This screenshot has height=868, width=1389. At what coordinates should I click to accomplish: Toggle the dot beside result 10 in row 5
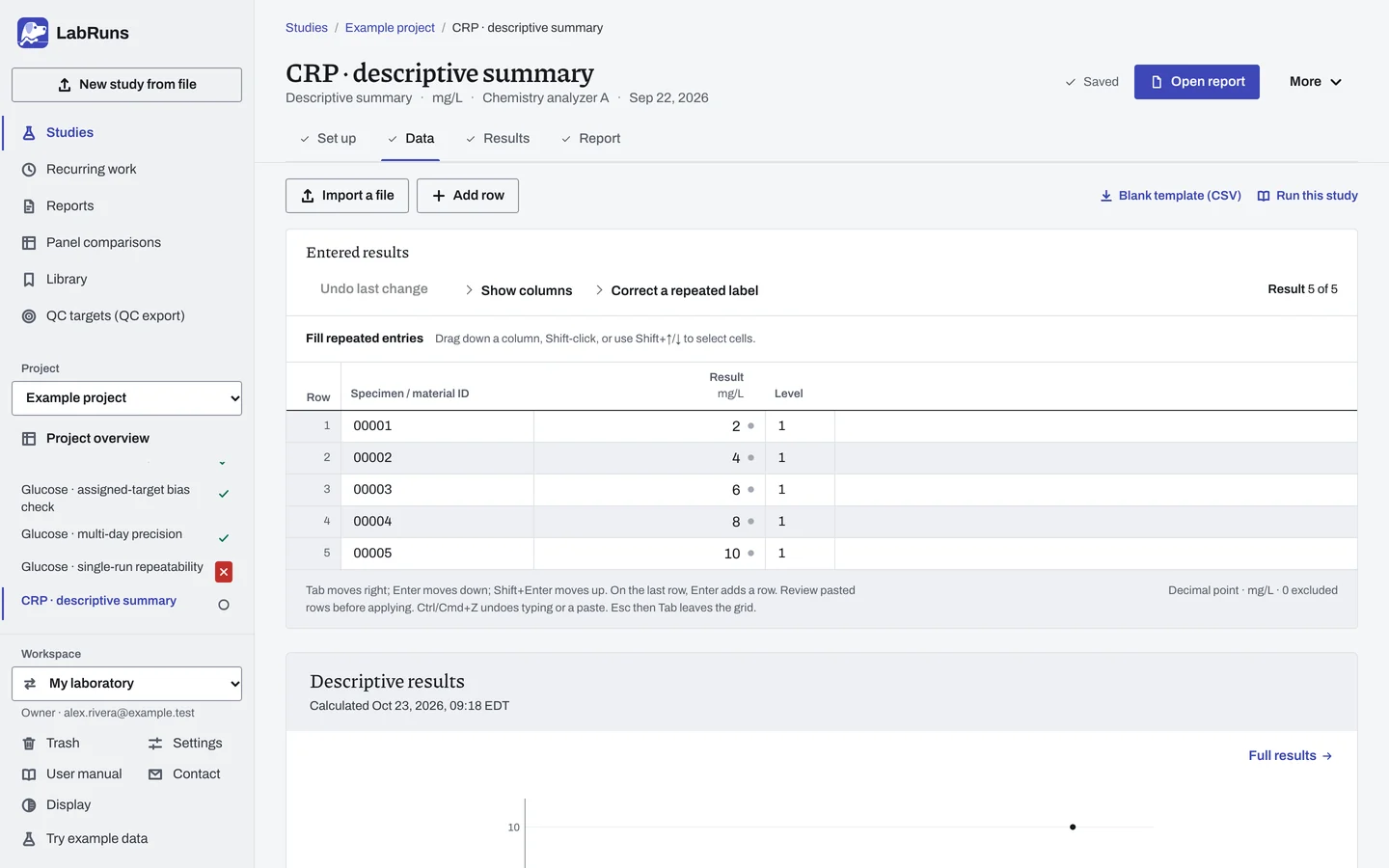coord(751,554)
